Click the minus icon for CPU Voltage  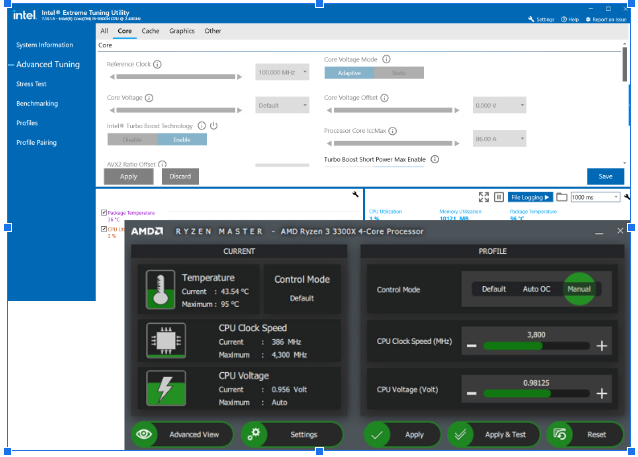tap(471, 393)
